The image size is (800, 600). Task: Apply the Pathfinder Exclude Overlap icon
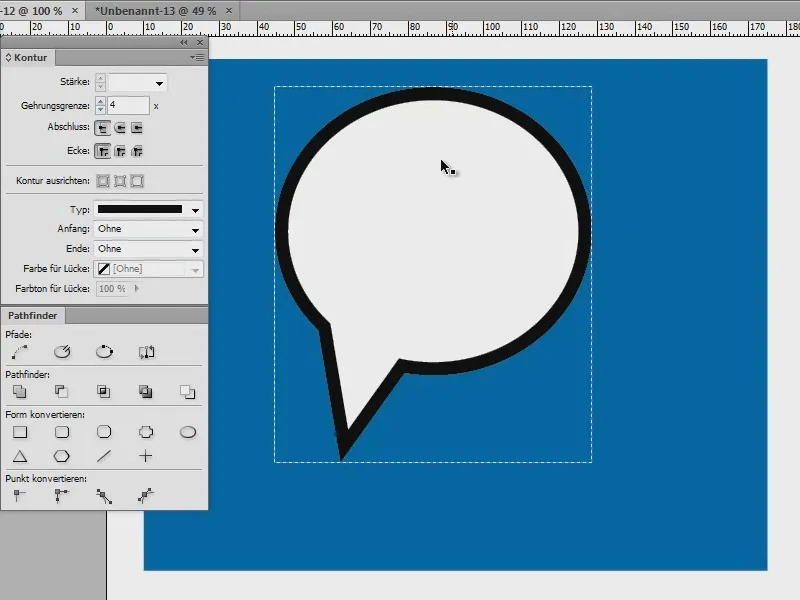click(145, 392)
